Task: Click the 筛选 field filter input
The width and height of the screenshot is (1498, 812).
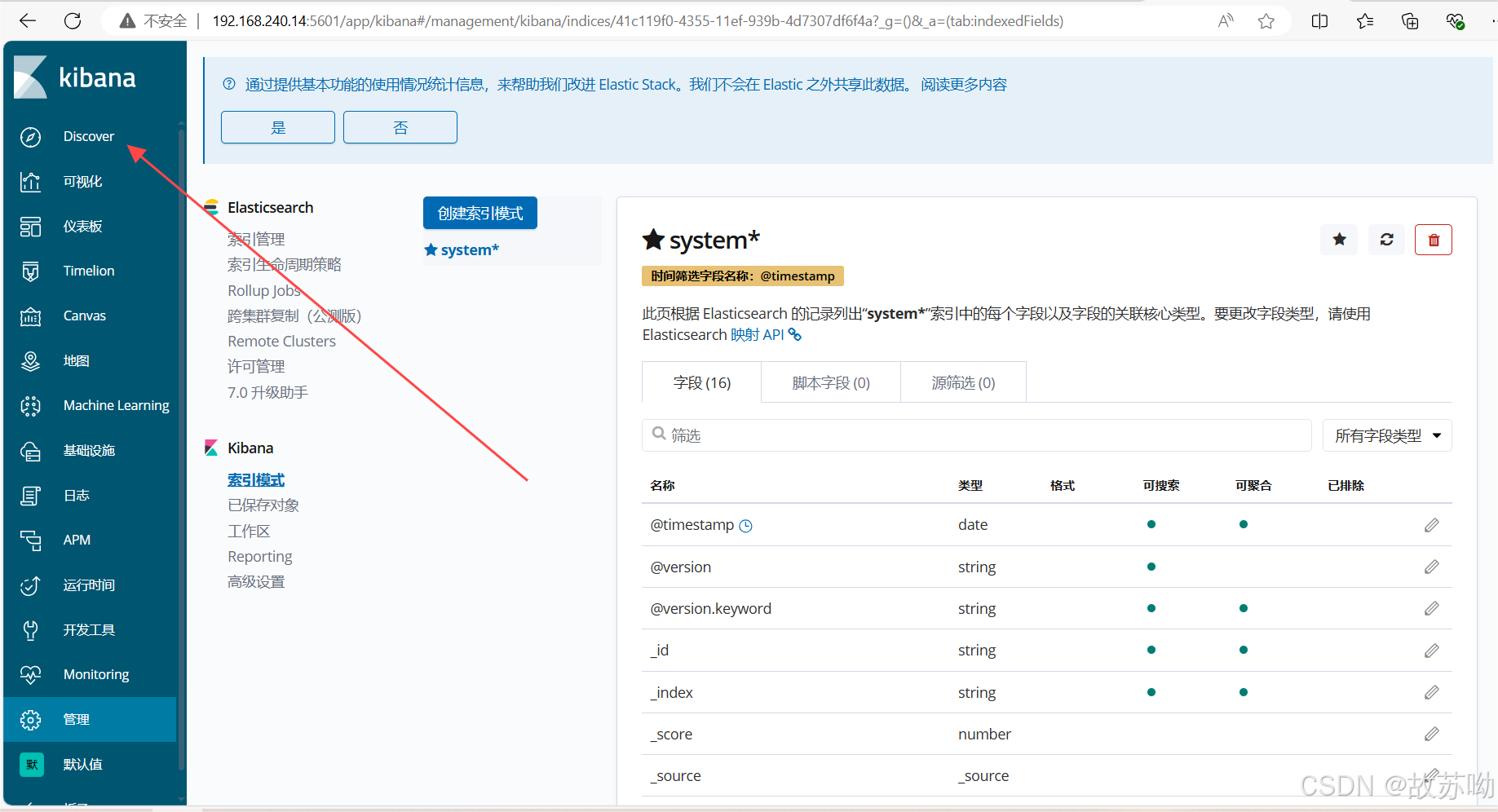Action: [977, 435]
